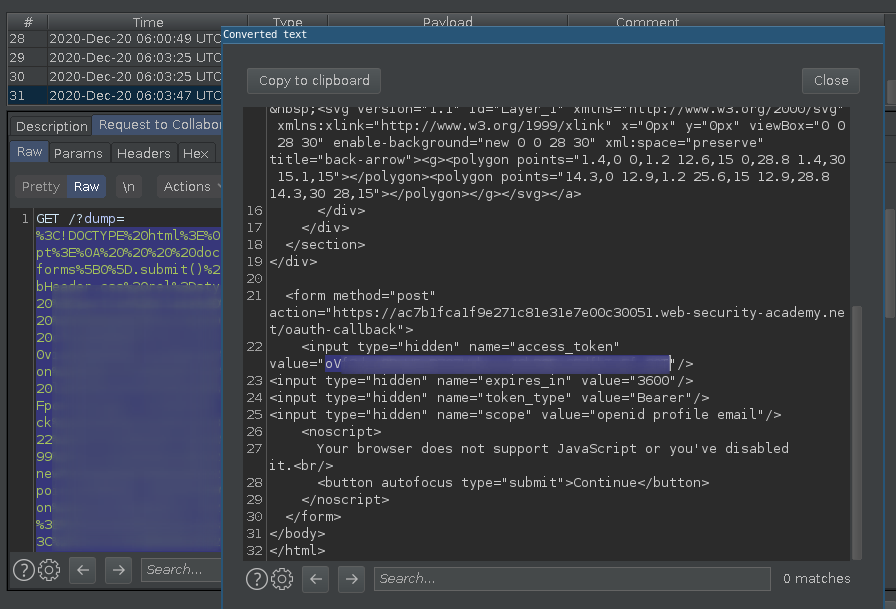Image resolution: width=896 pixels, height=609 pixels.
Task: Click the time 2020-Dec-20 06:00:49 UTC
Action: point(135,39)
